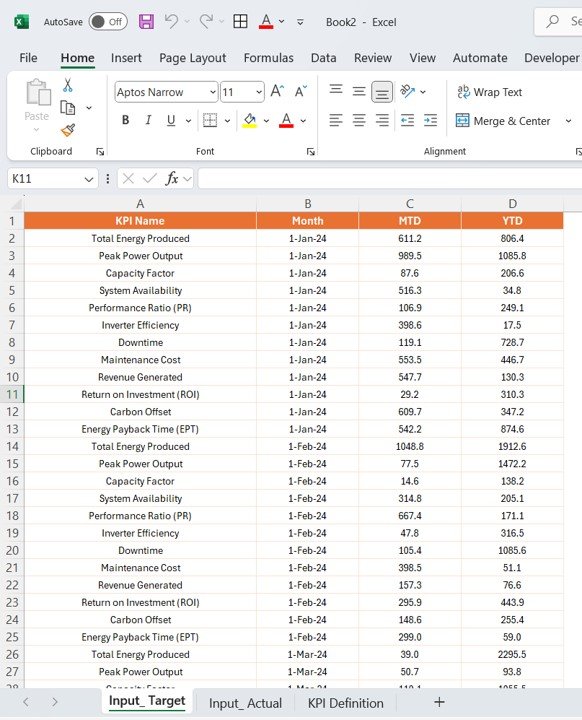Open Font settings dialog launcher
This screenshot has height=720, width=582.
click(x=311, y=152)
